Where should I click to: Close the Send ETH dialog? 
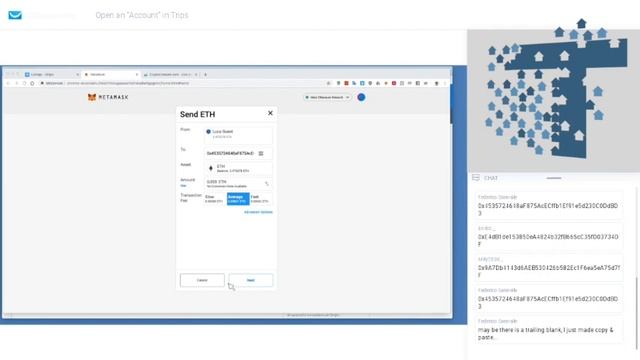tap(270, 113)
